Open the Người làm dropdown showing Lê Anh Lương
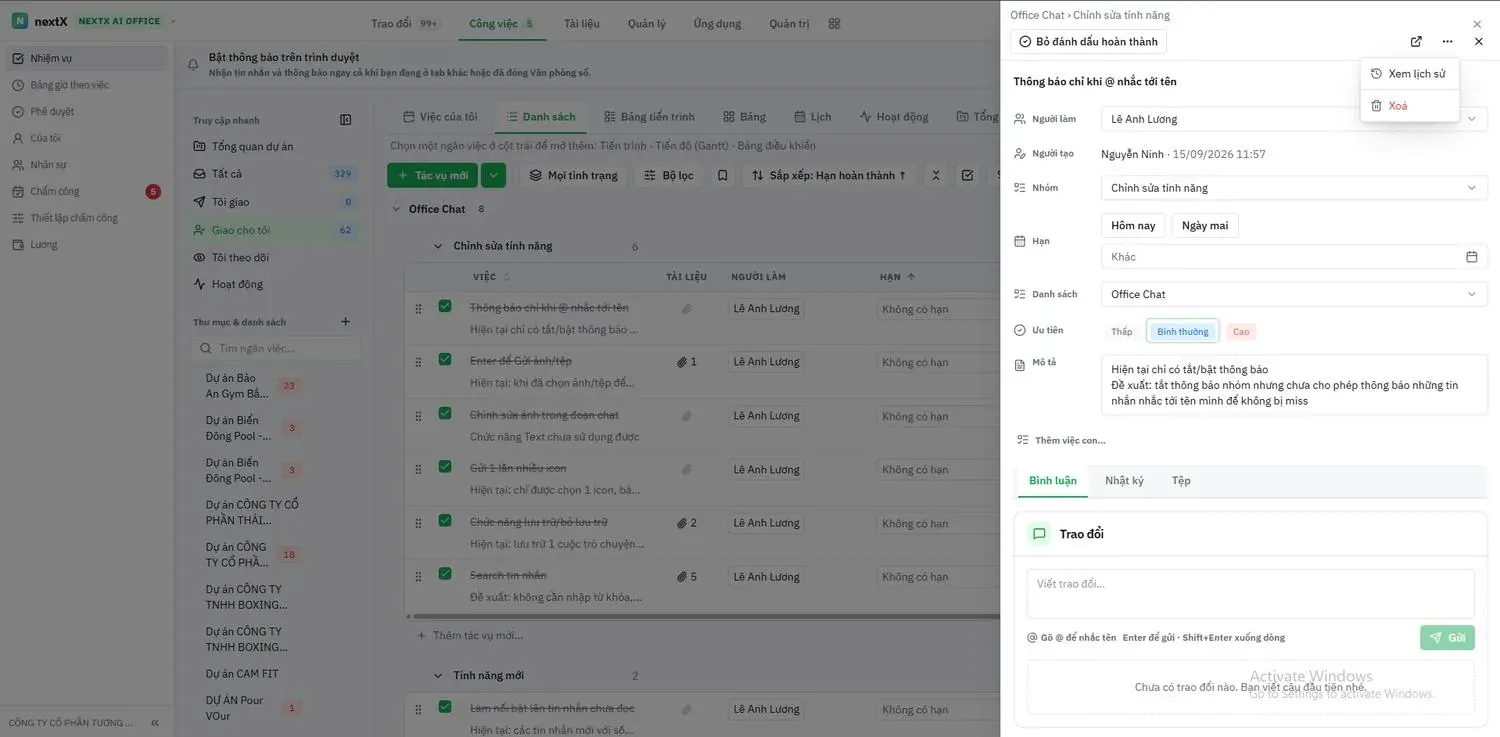 point(1294,119)
